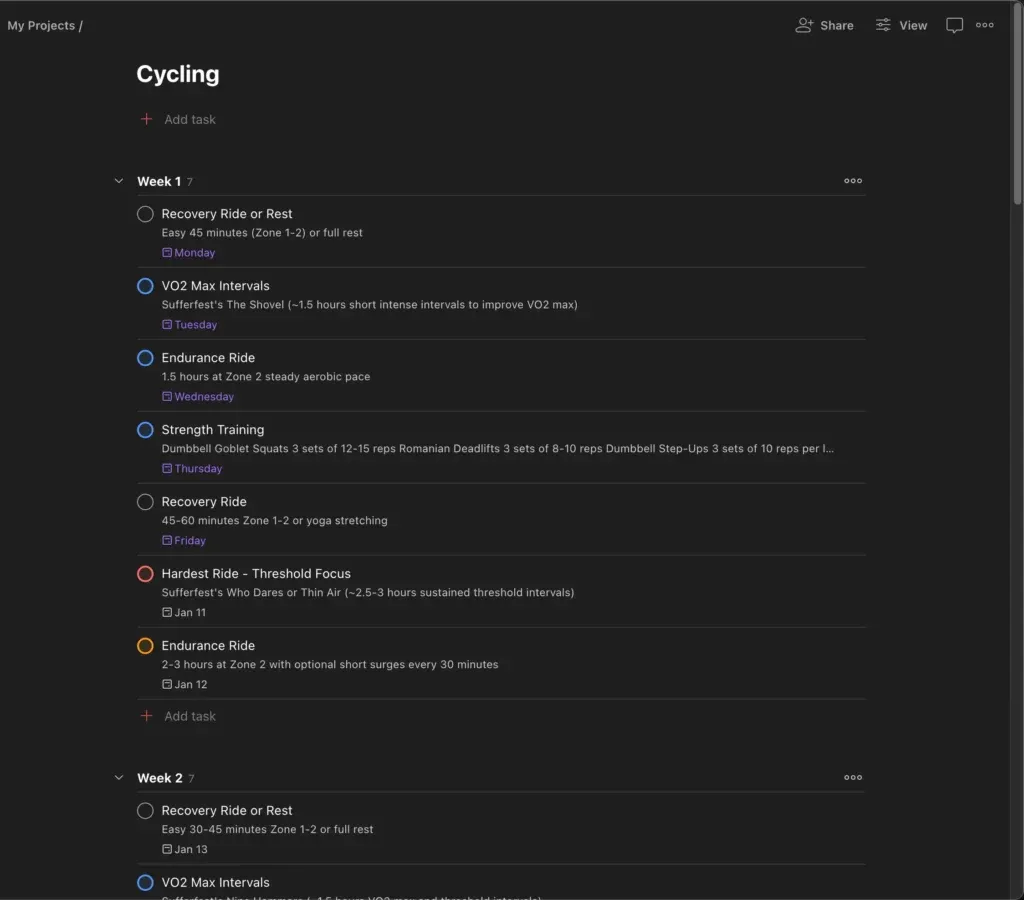Click plus icon of top Add task
This screenshot has width=1024, height=900.
146,119
